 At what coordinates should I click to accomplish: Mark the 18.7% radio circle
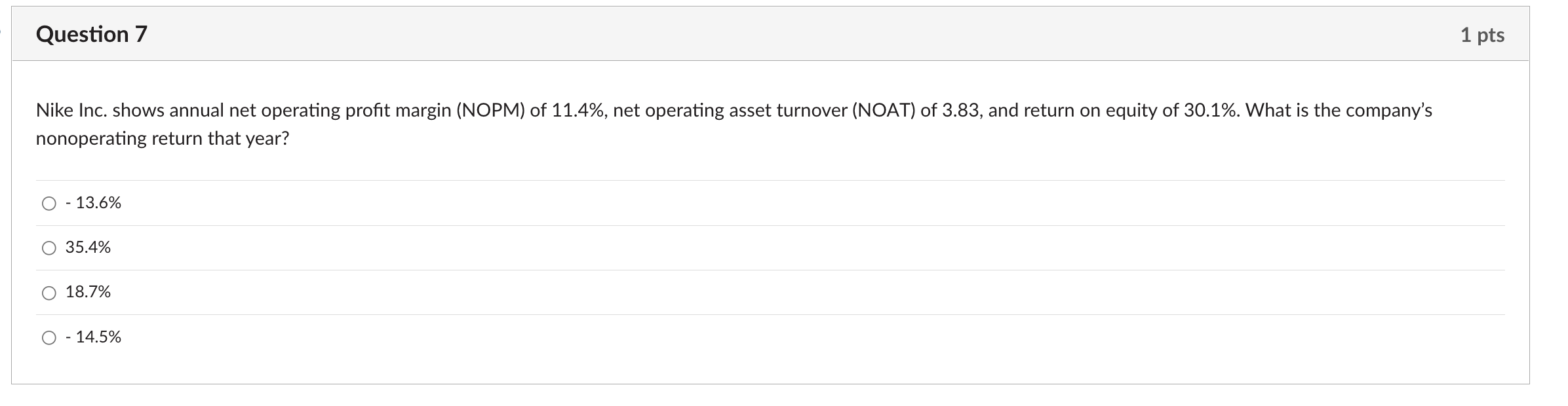49,293
